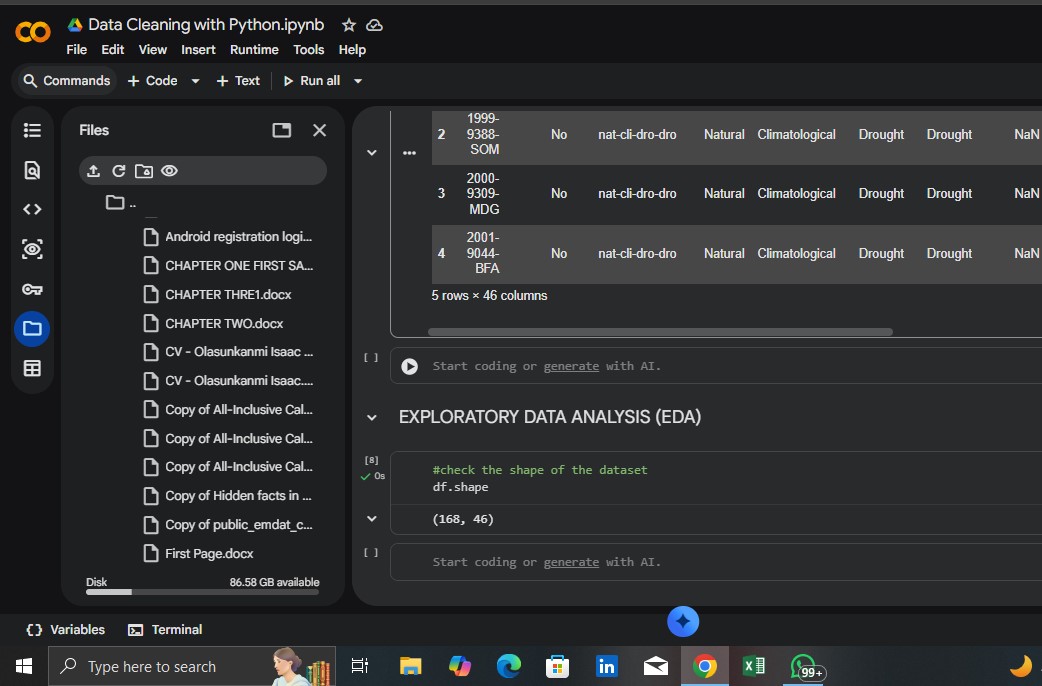Open the Commands search palette

(66, 81)
